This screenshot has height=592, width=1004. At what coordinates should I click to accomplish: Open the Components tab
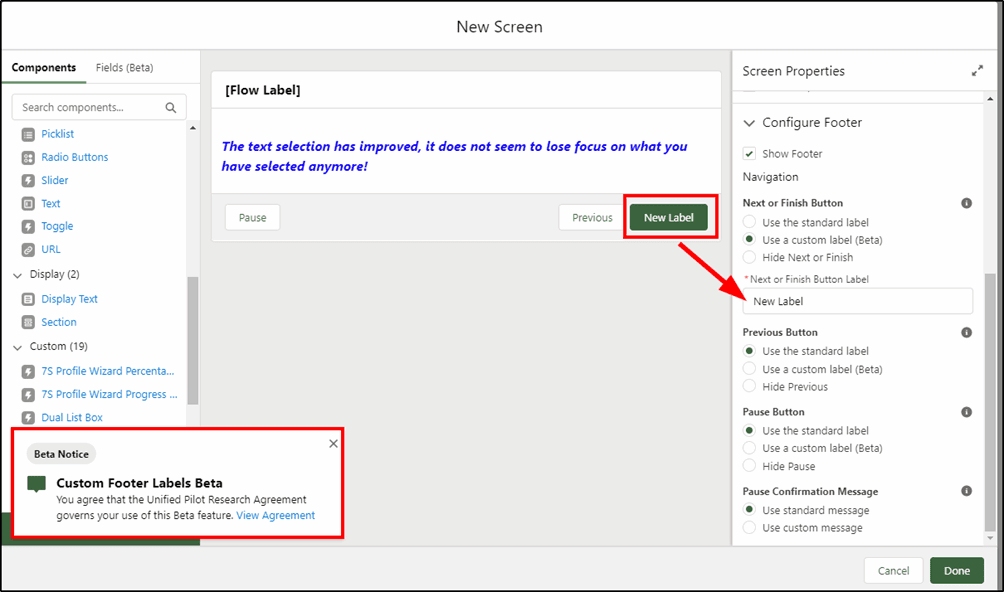click(x=44, y=68)
